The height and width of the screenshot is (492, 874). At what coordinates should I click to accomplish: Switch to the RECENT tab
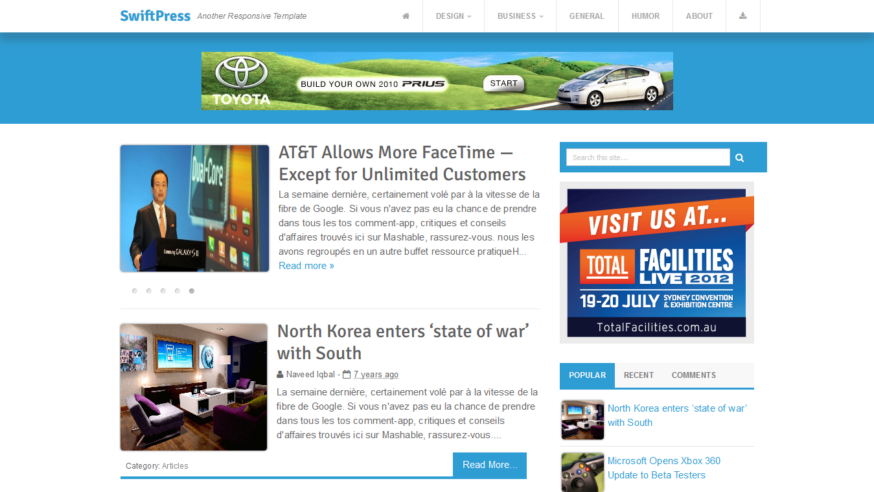[638, 375]
